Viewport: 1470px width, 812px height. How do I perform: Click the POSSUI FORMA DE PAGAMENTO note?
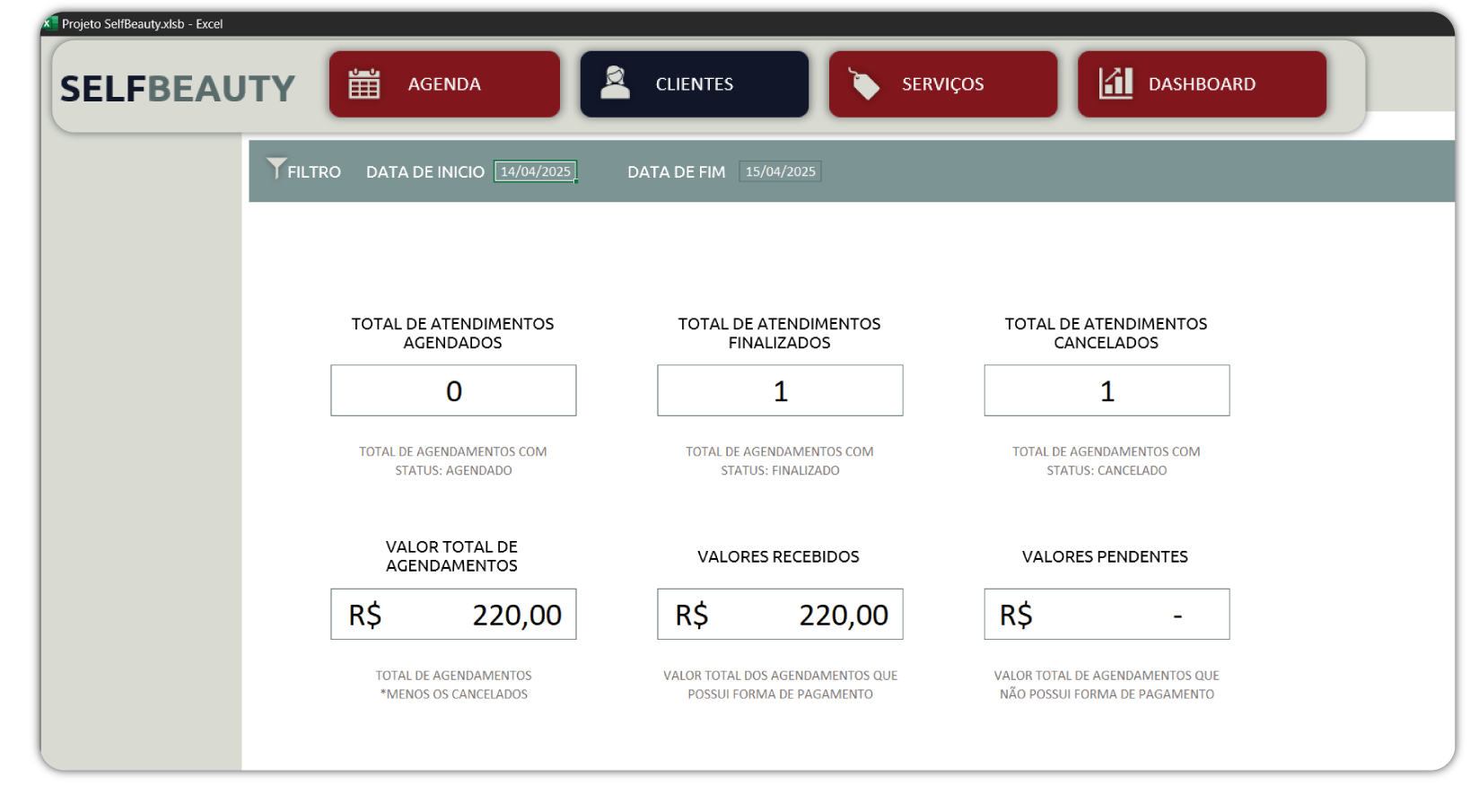coord(780,694)
